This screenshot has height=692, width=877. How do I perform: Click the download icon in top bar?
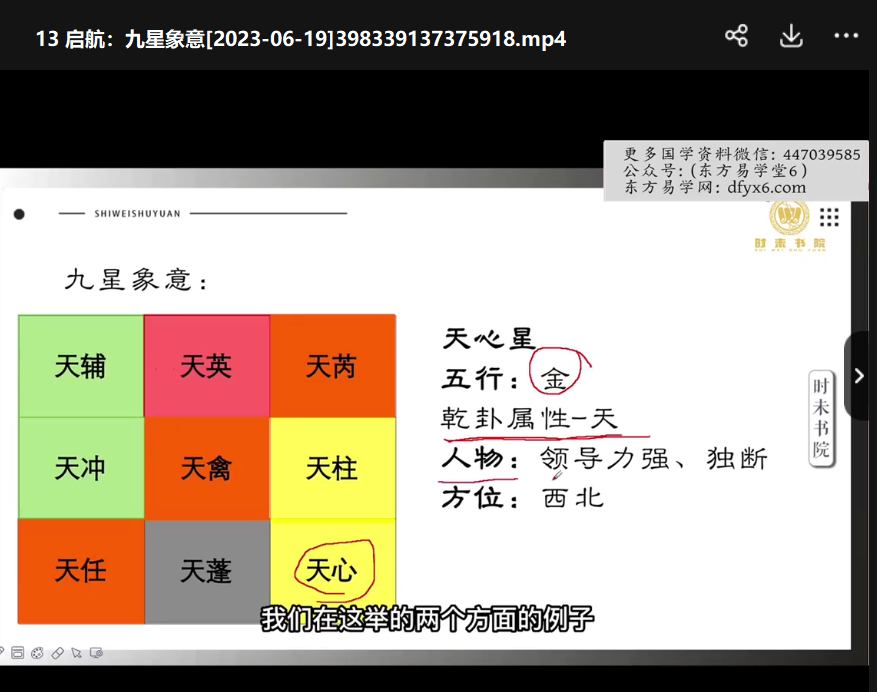[x=791, y=37]
